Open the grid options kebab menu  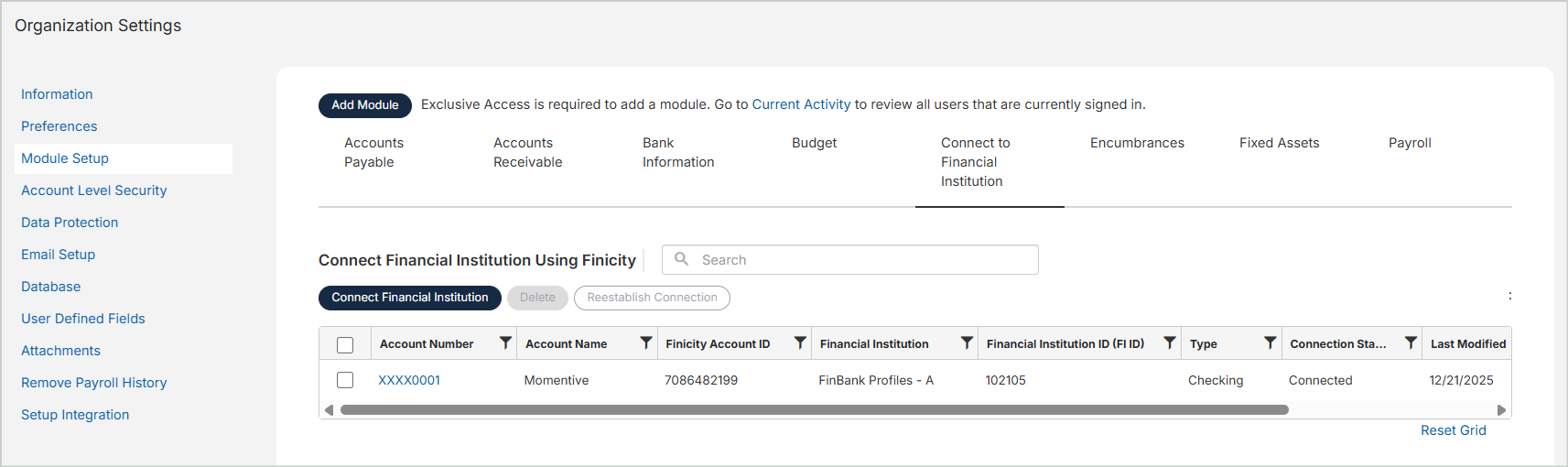point(1510,296)
